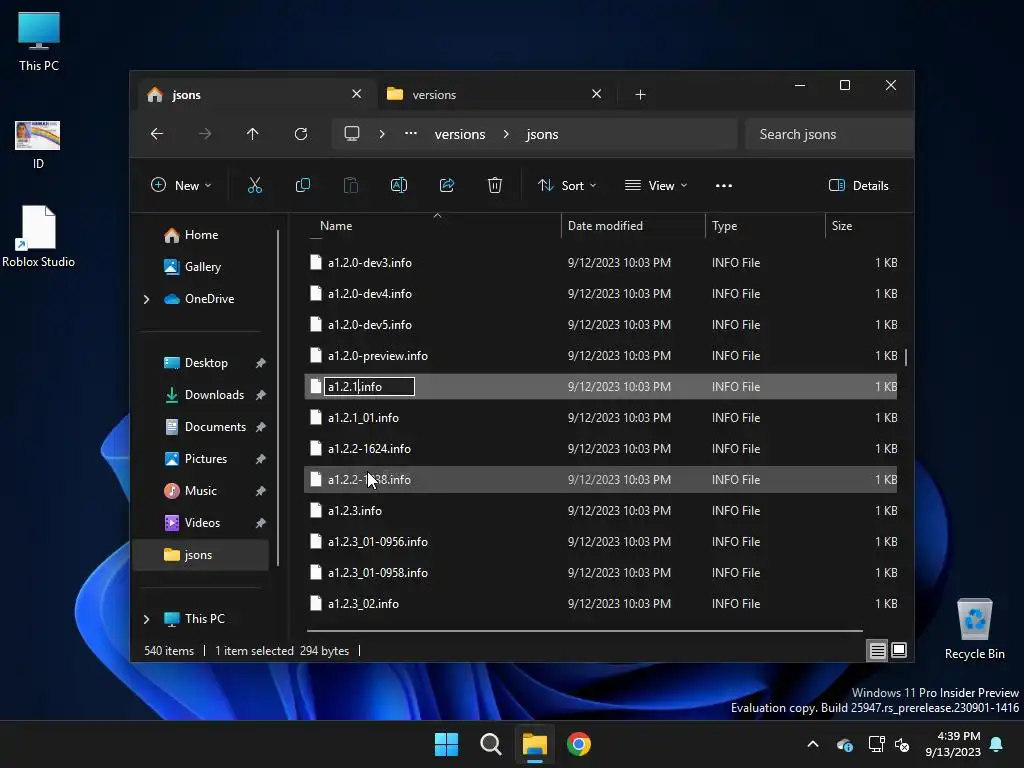
Task: Click the chevron after versions breadcrumb
Action: (x=506, y=134)
